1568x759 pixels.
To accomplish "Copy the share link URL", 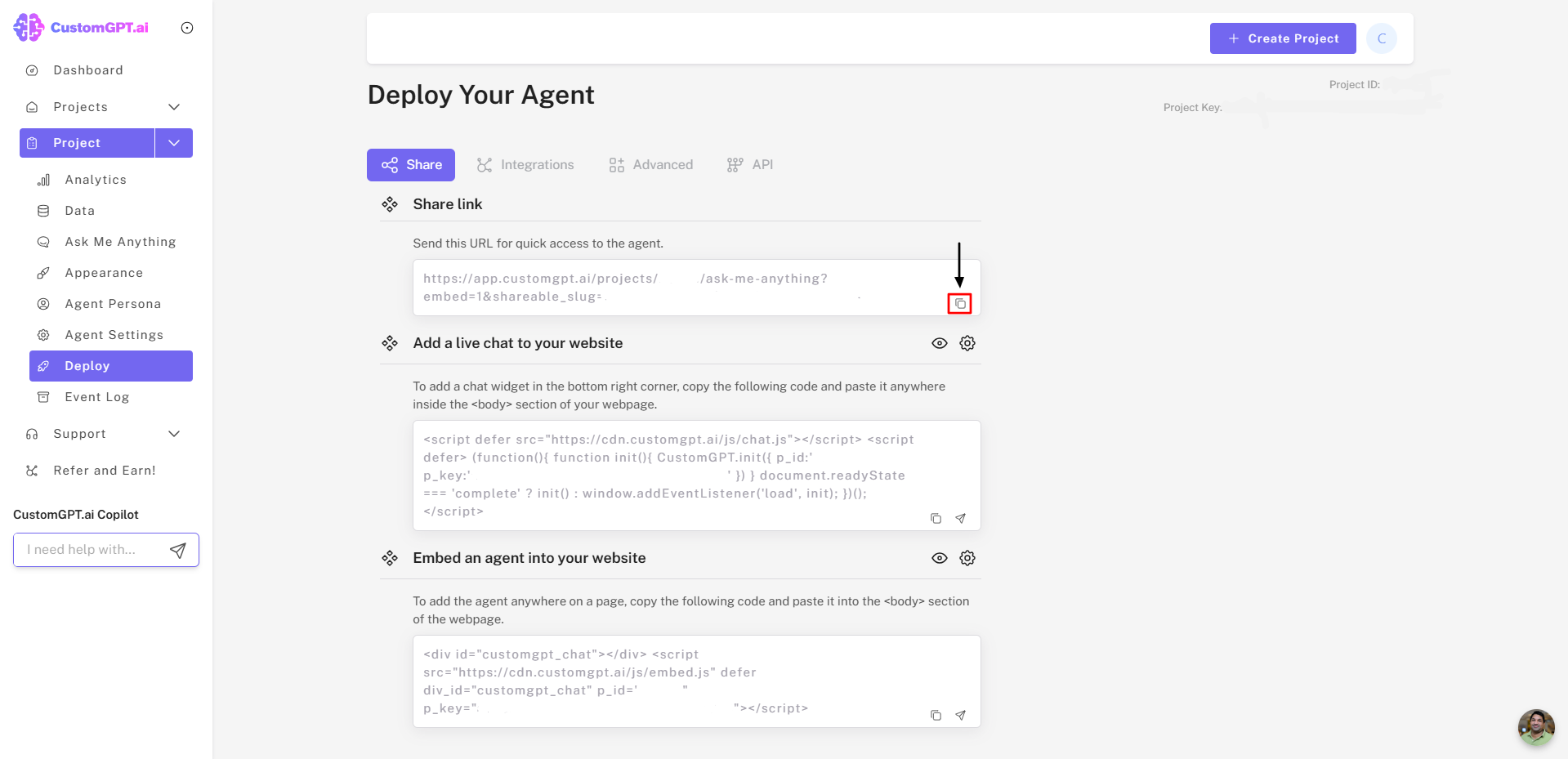I will pyautogui.click(x=960, y=304).
